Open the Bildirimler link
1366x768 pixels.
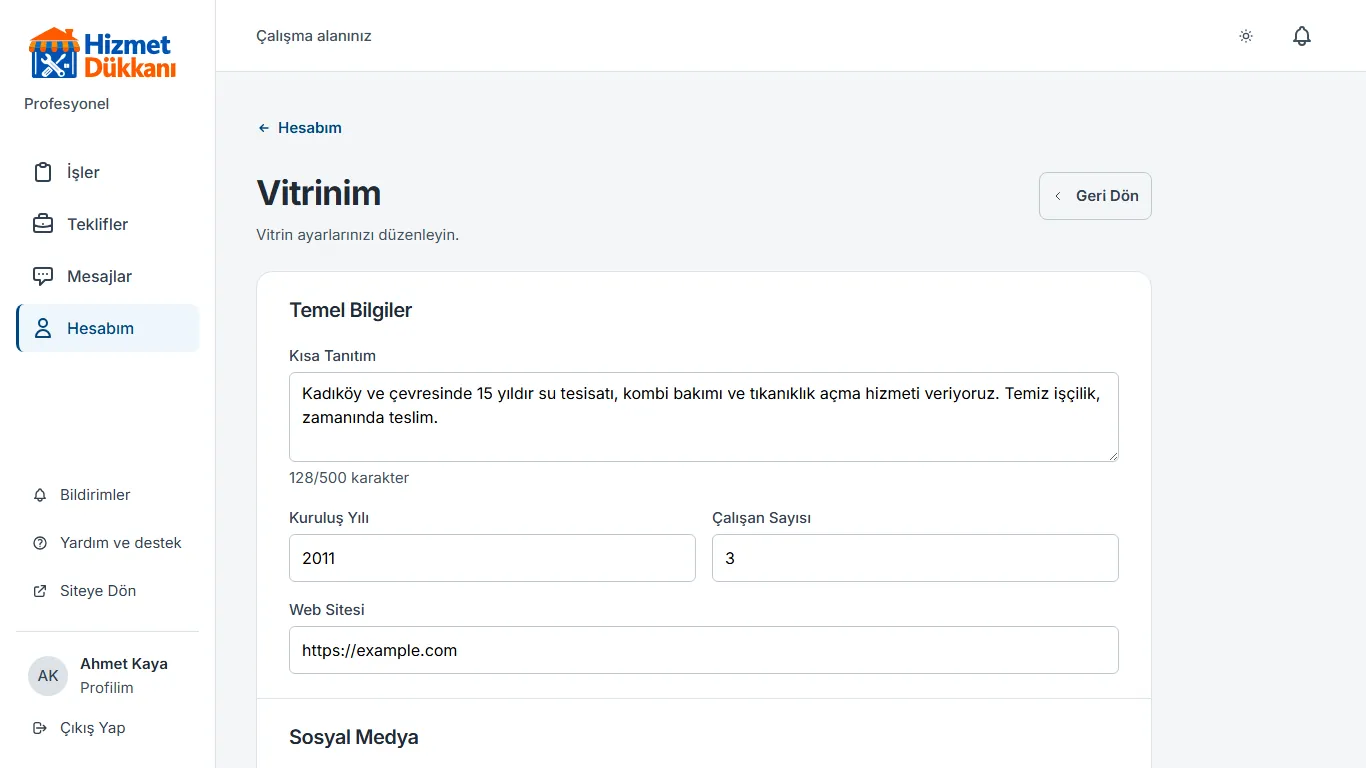point(108,495)
